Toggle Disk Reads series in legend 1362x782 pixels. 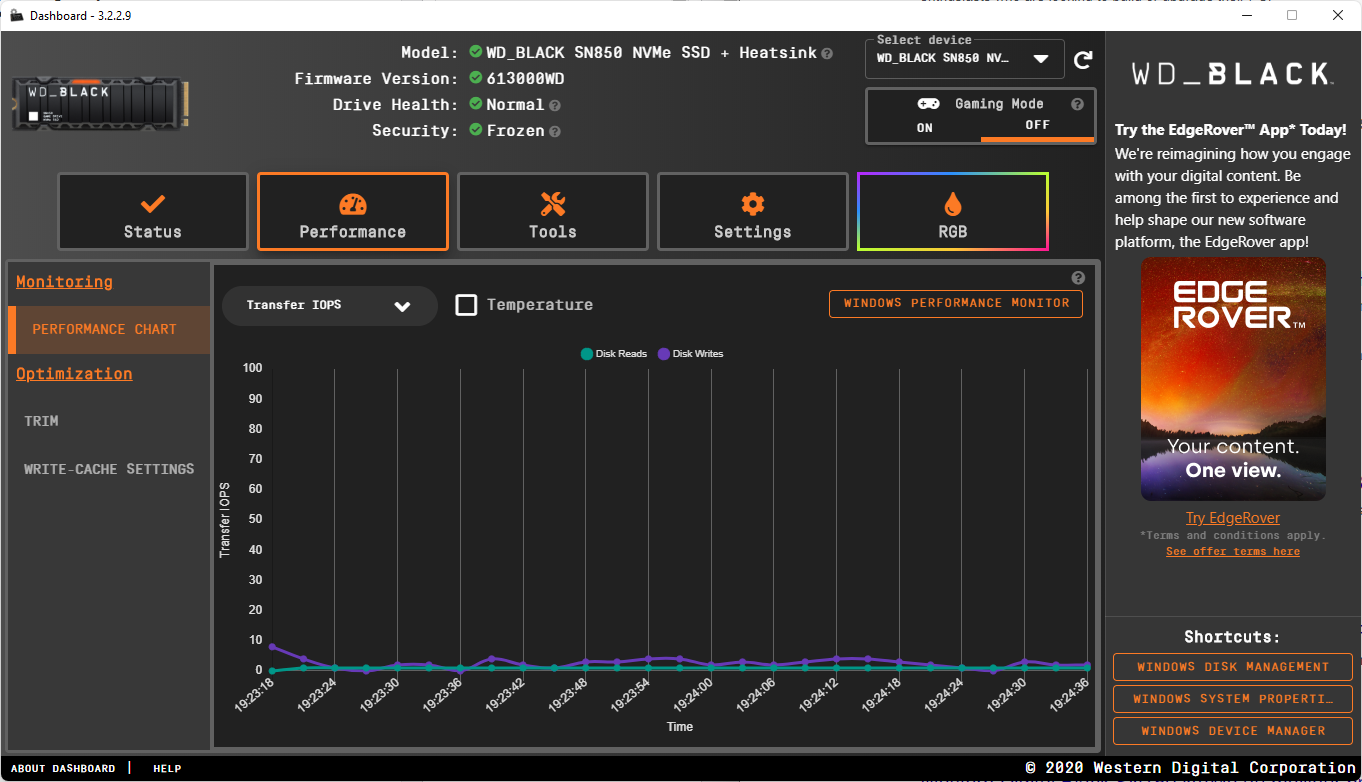tap(614, 354)
